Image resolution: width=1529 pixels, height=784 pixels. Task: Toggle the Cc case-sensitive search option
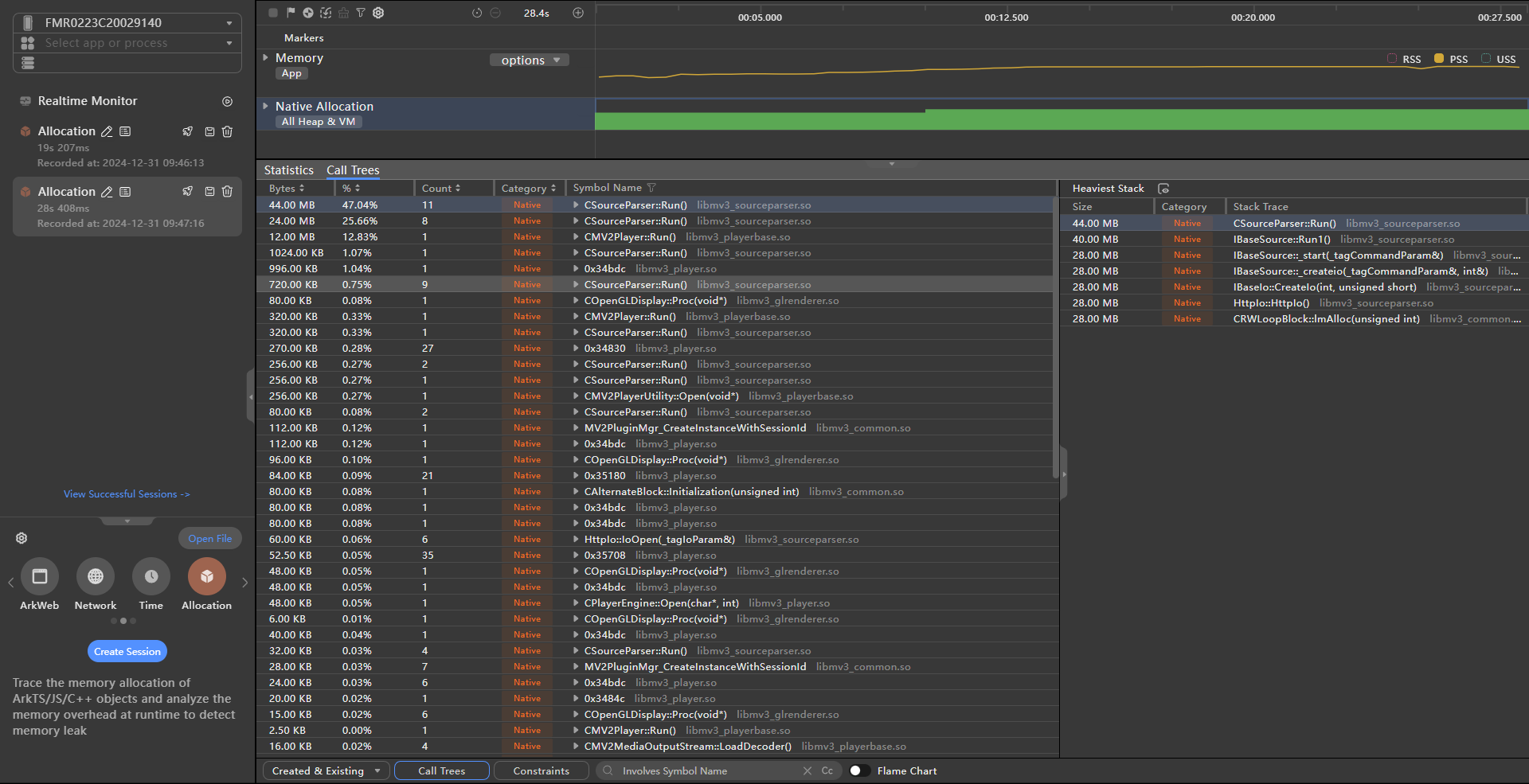(x=827, y=770)
